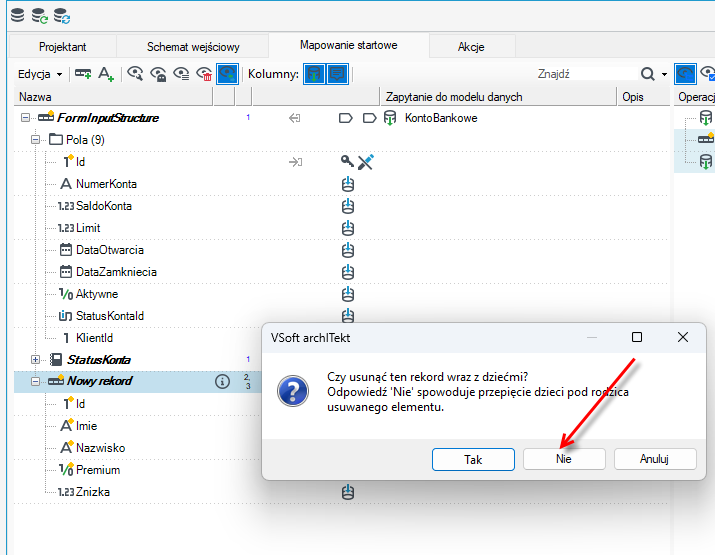Select the Nazwisko field
This screenshot has height=555, width=715.
(100, 447)
